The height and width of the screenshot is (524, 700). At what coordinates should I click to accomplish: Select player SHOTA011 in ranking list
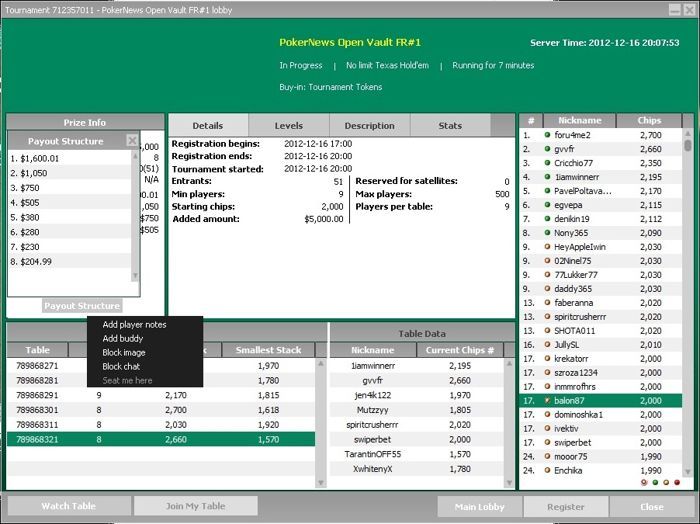601,330
